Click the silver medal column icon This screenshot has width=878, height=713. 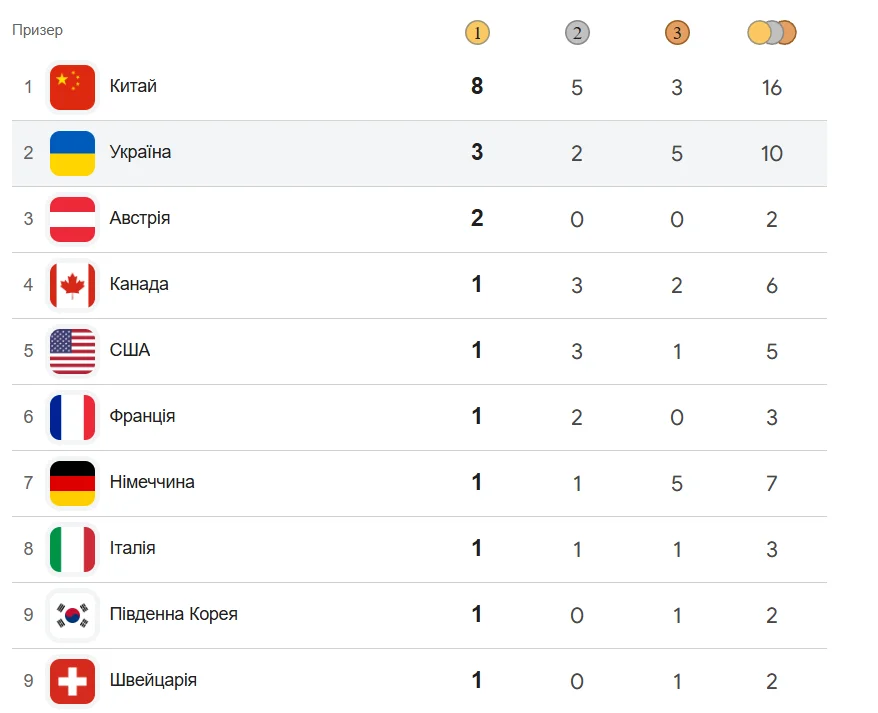(577, 33)
